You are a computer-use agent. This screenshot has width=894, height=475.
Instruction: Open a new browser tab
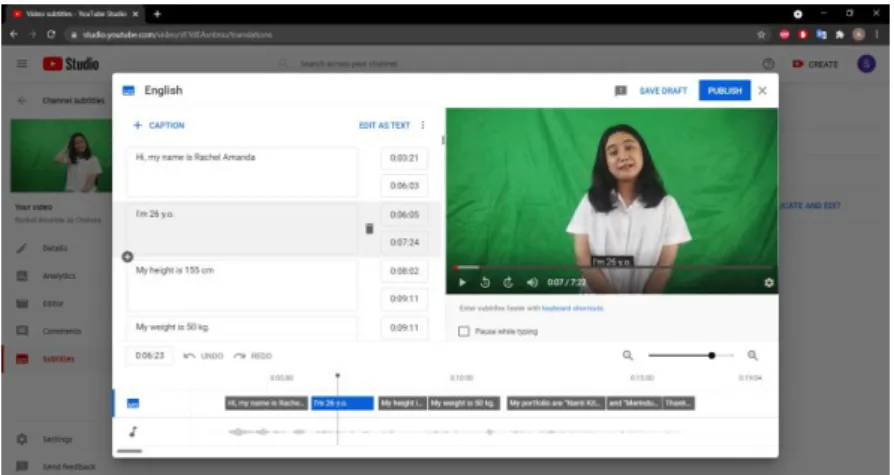coord(157,14)
